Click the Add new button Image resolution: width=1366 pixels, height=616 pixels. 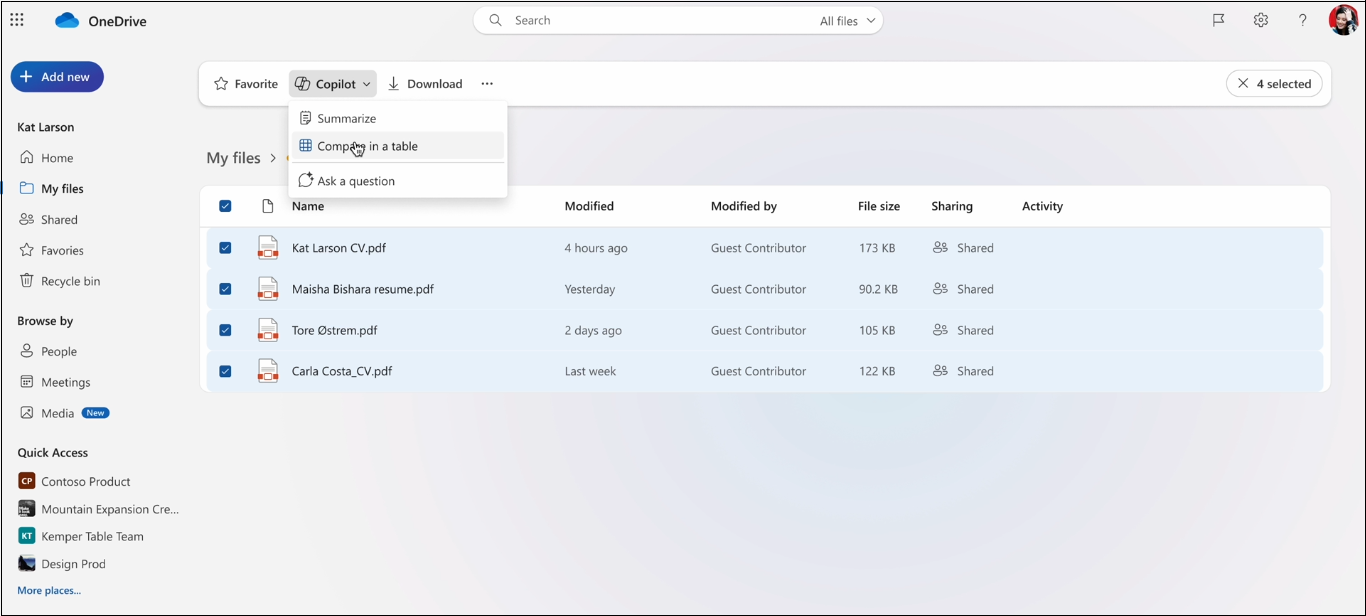(57, 77)
